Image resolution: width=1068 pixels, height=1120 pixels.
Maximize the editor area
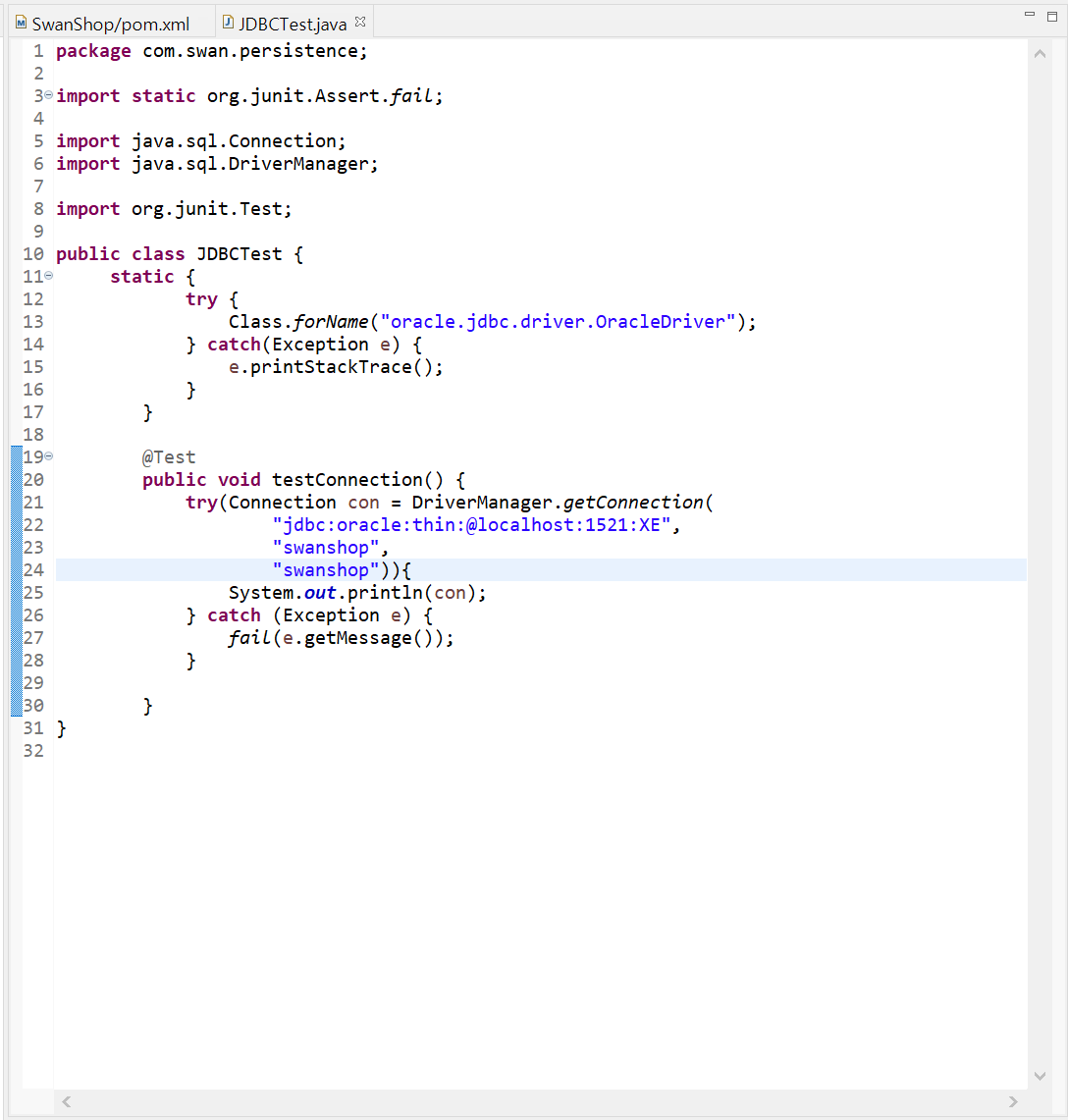[1052, 17]
